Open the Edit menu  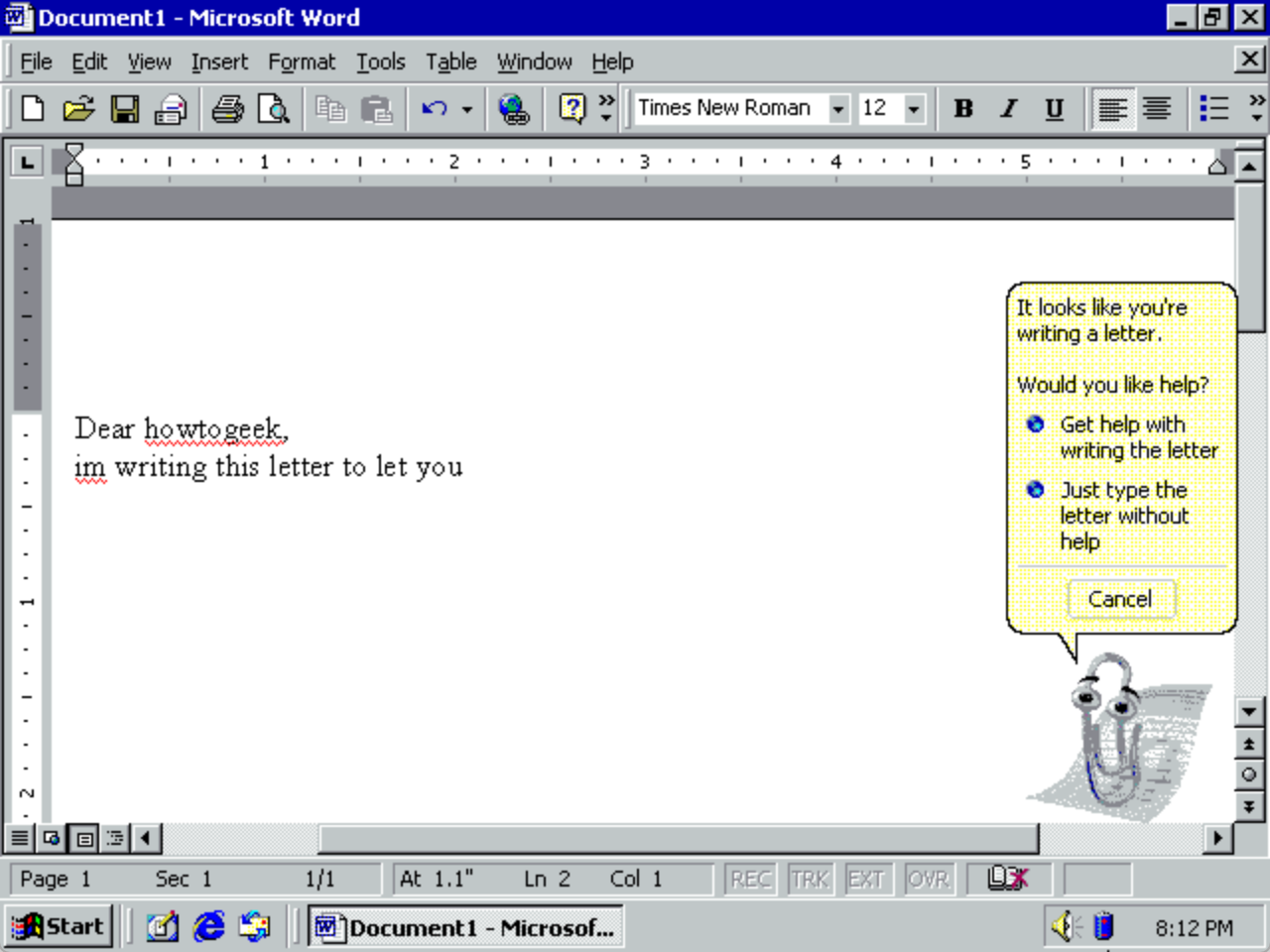(x=89, y=61)
